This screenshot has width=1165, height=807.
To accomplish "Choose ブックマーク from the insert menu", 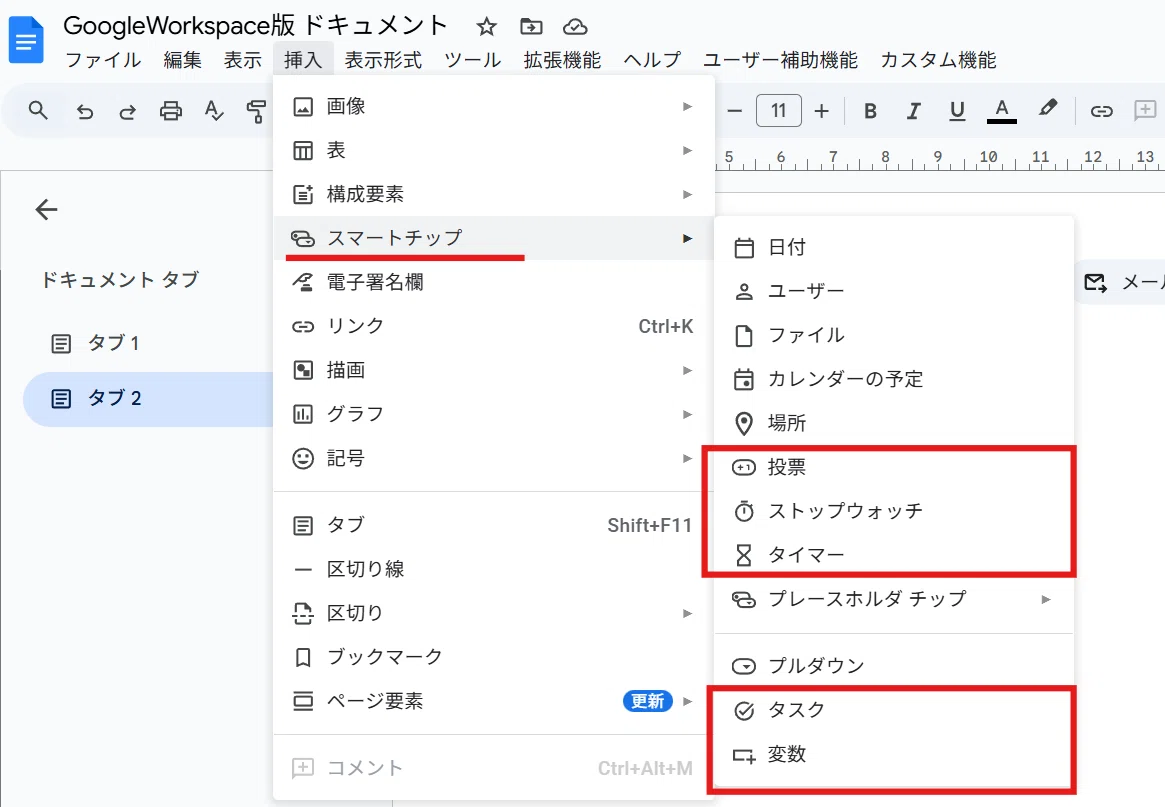I will pos(494,657).
